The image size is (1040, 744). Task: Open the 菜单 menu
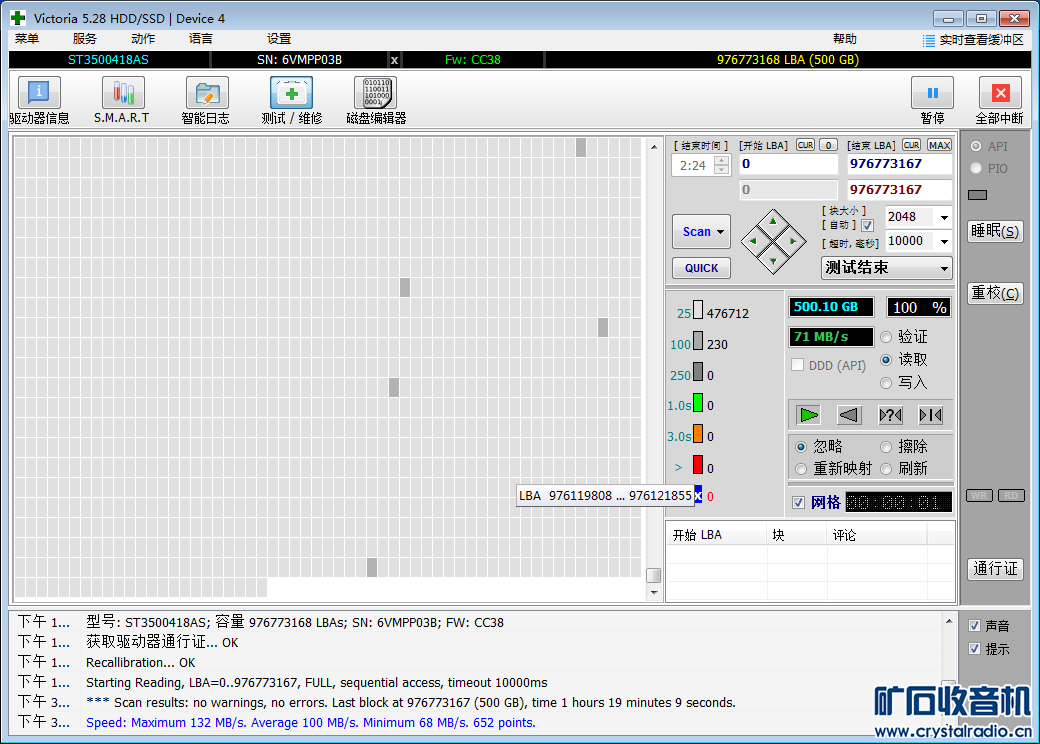click(x=27, y=39)
